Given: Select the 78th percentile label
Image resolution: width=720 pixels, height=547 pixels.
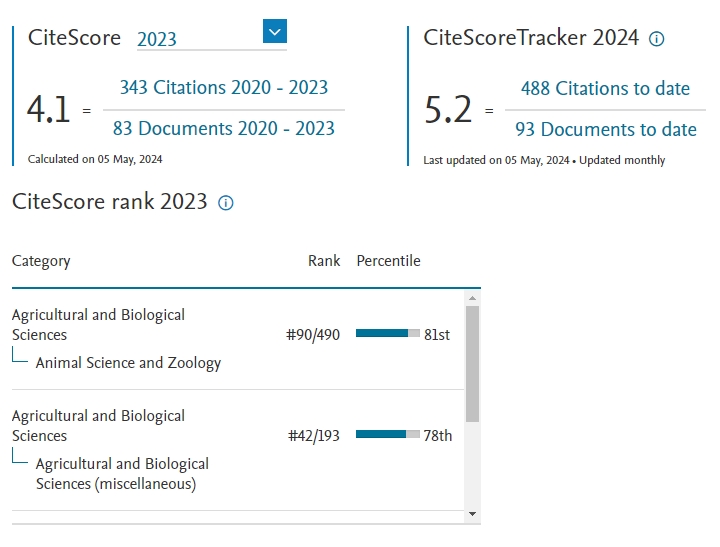Looking at the screenshot, I should [438, 435].
